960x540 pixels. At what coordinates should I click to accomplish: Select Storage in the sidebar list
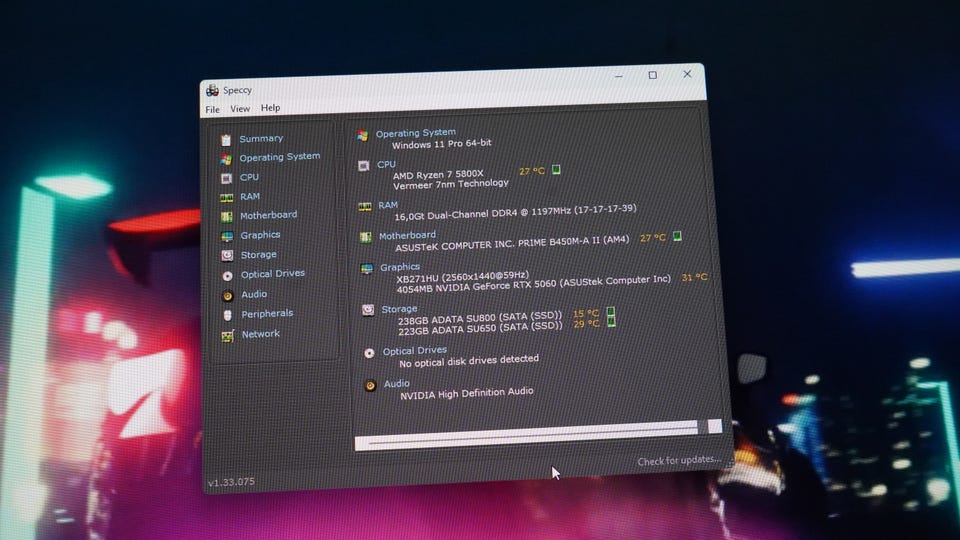[258, 255]
